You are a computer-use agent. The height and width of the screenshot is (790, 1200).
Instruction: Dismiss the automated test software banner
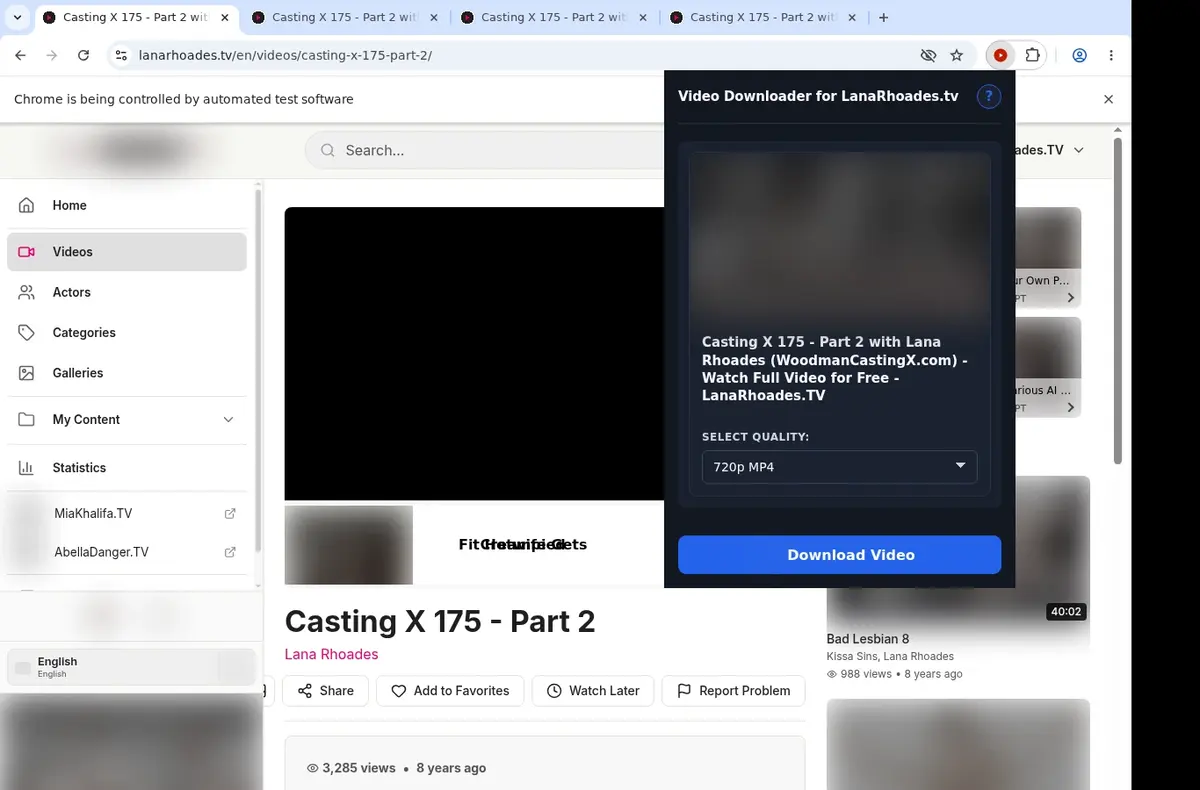pos(1108,99)
